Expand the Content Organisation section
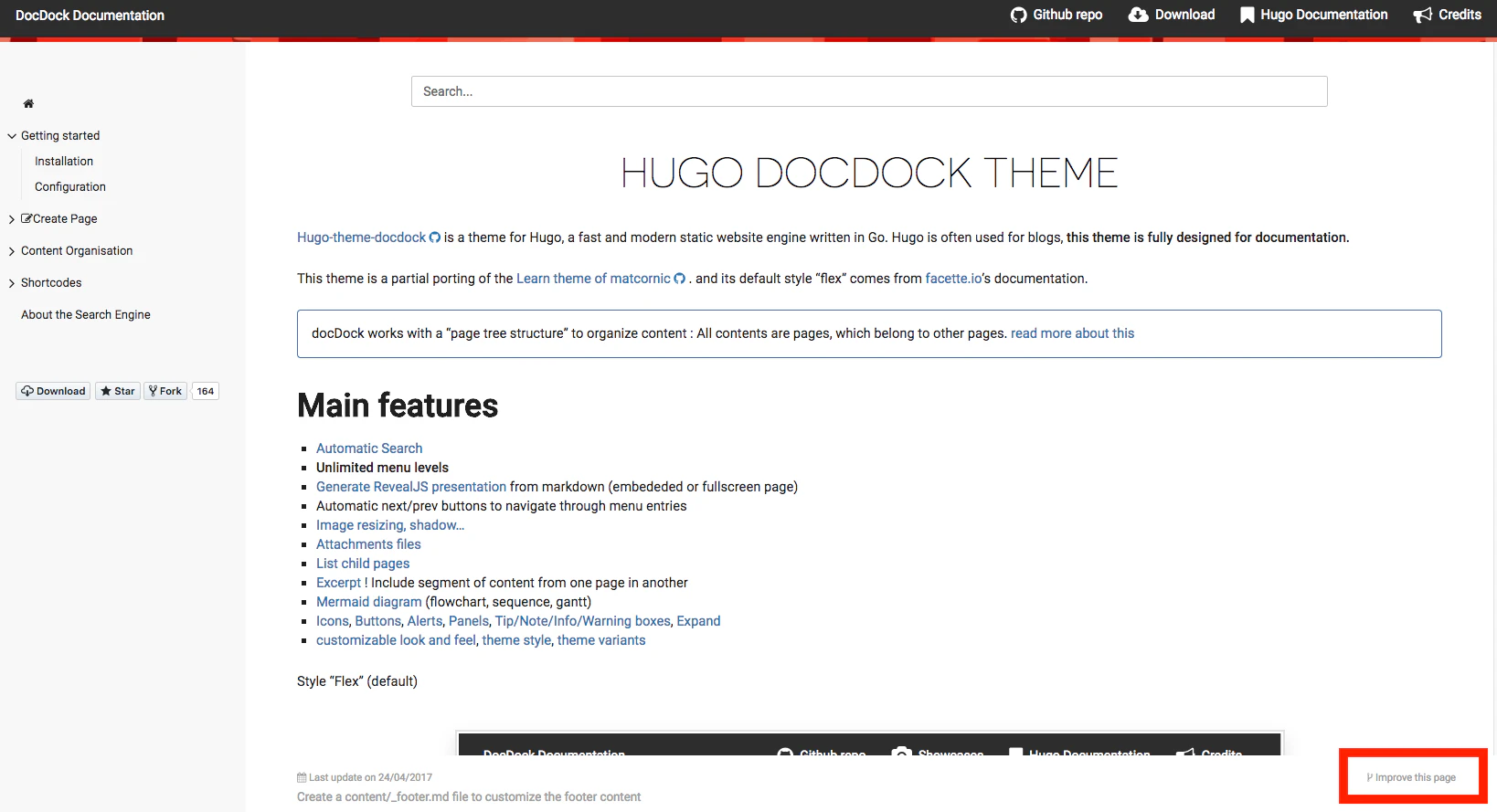This screenshot has height=812, width=1497. (x=12, y=251)
